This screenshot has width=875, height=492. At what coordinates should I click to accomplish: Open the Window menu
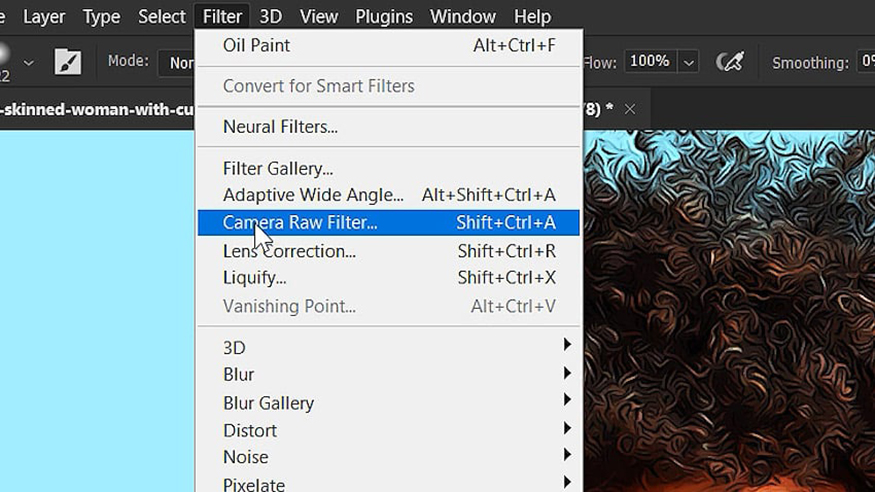pyautogui.click(x=463, y=17)
